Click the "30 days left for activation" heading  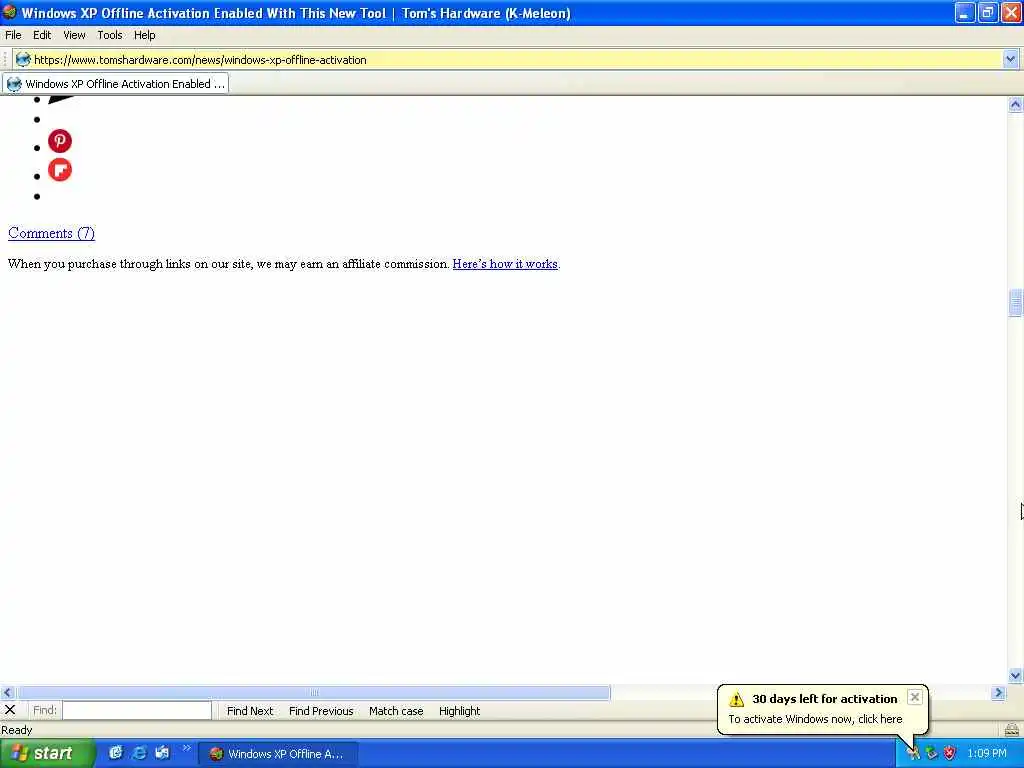[x=825, y=699]
